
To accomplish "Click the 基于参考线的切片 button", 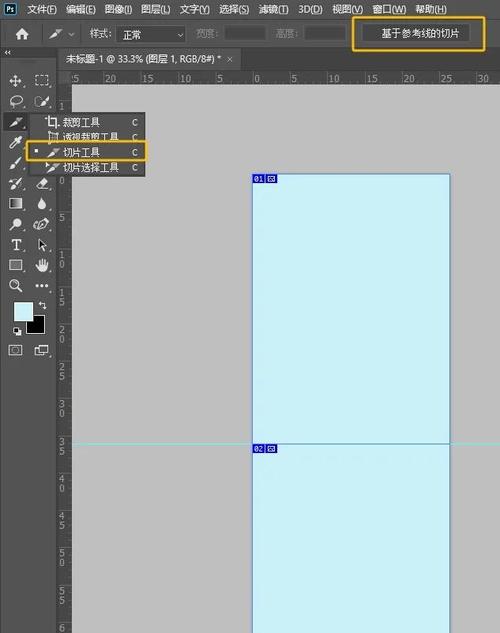I will point(420,34).
